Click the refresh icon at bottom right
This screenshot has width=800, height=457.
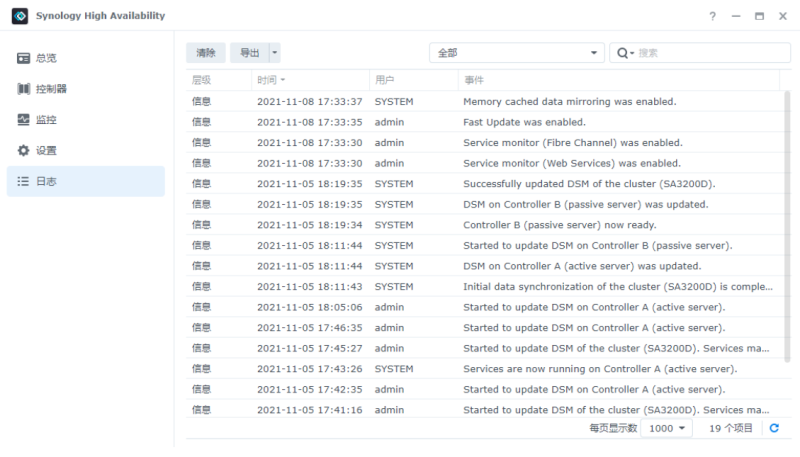click(774, 428)
